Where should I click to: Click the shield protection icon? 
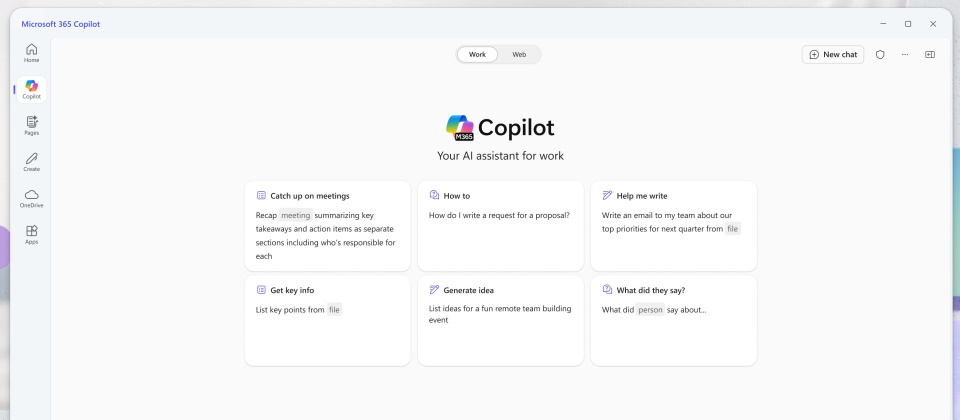click(880, 54)
